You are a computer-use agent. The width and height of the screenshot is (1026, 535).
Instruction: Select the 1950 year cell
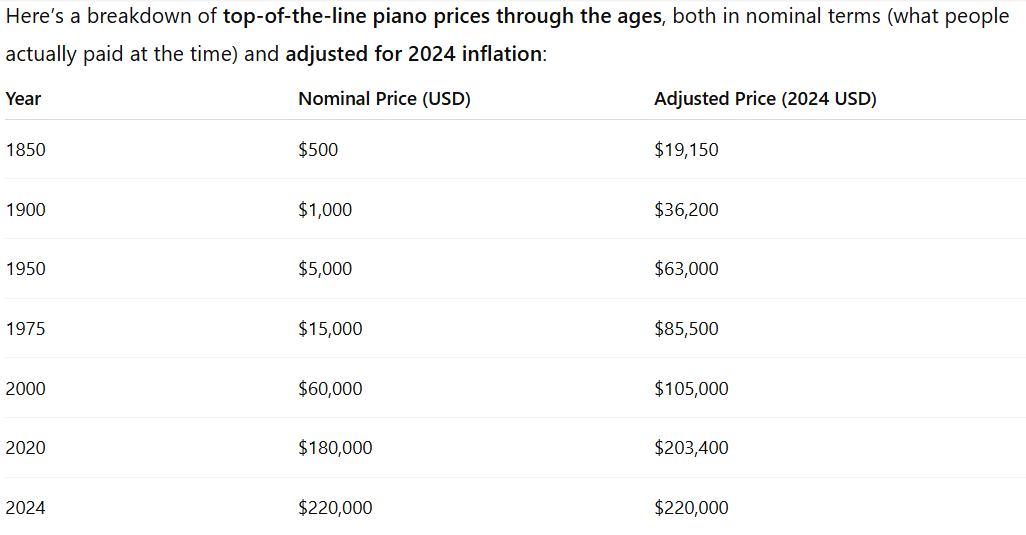click(26, 269)
